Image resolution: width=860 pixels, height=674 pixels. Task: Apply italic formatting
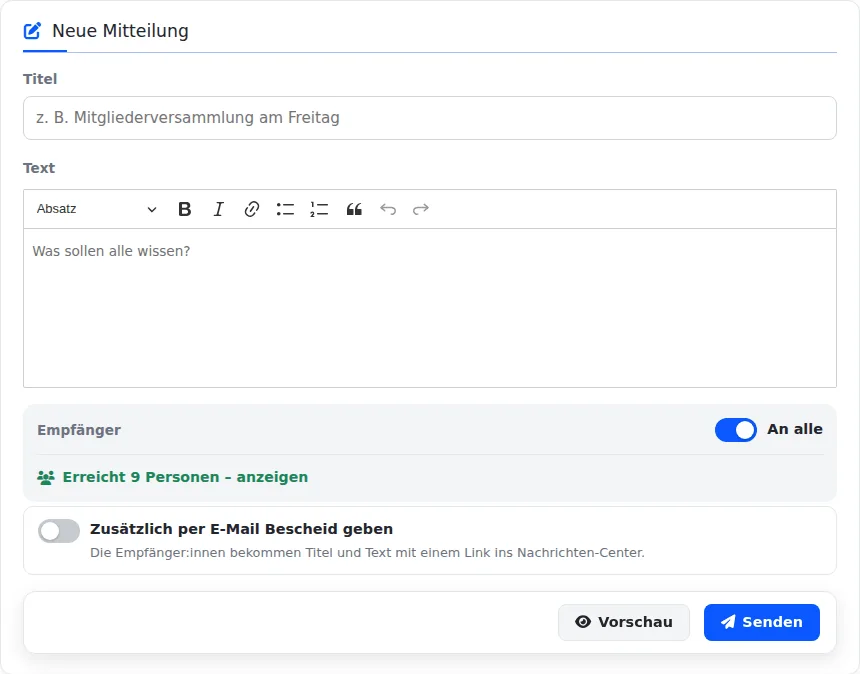tap(218, 209)
